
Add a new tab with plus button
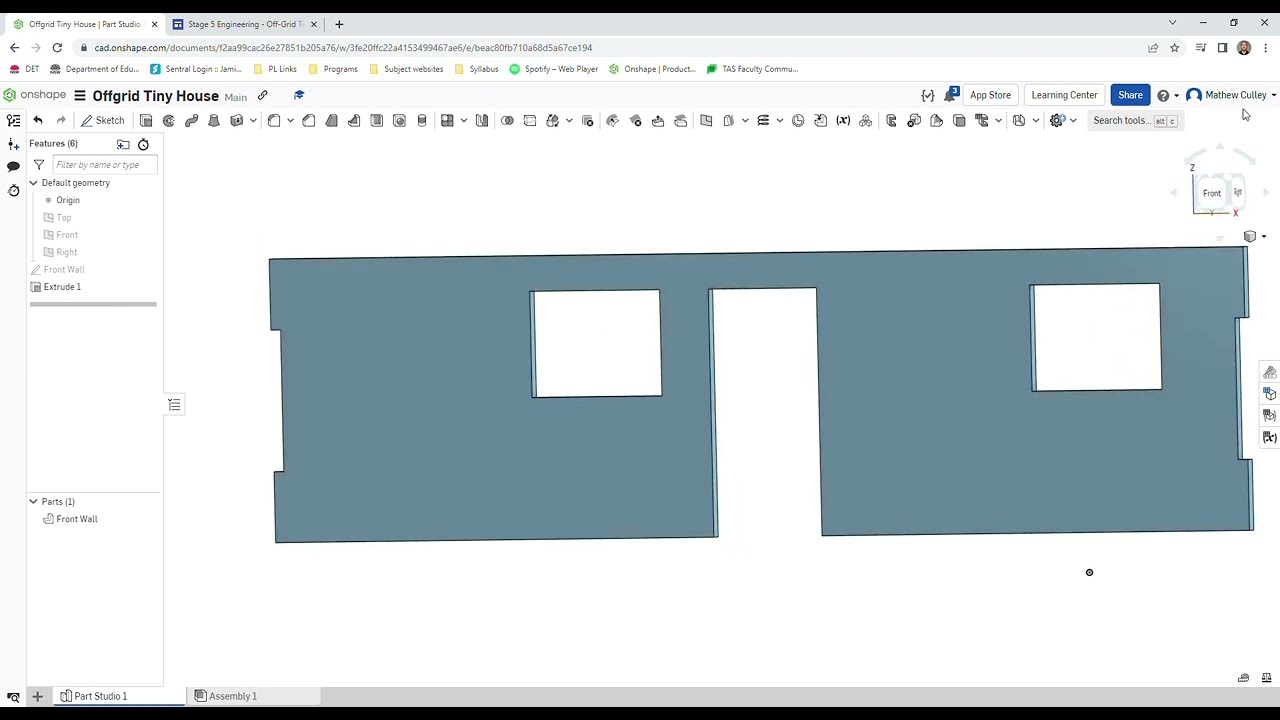pyautogui.click(x=37, y=696)
